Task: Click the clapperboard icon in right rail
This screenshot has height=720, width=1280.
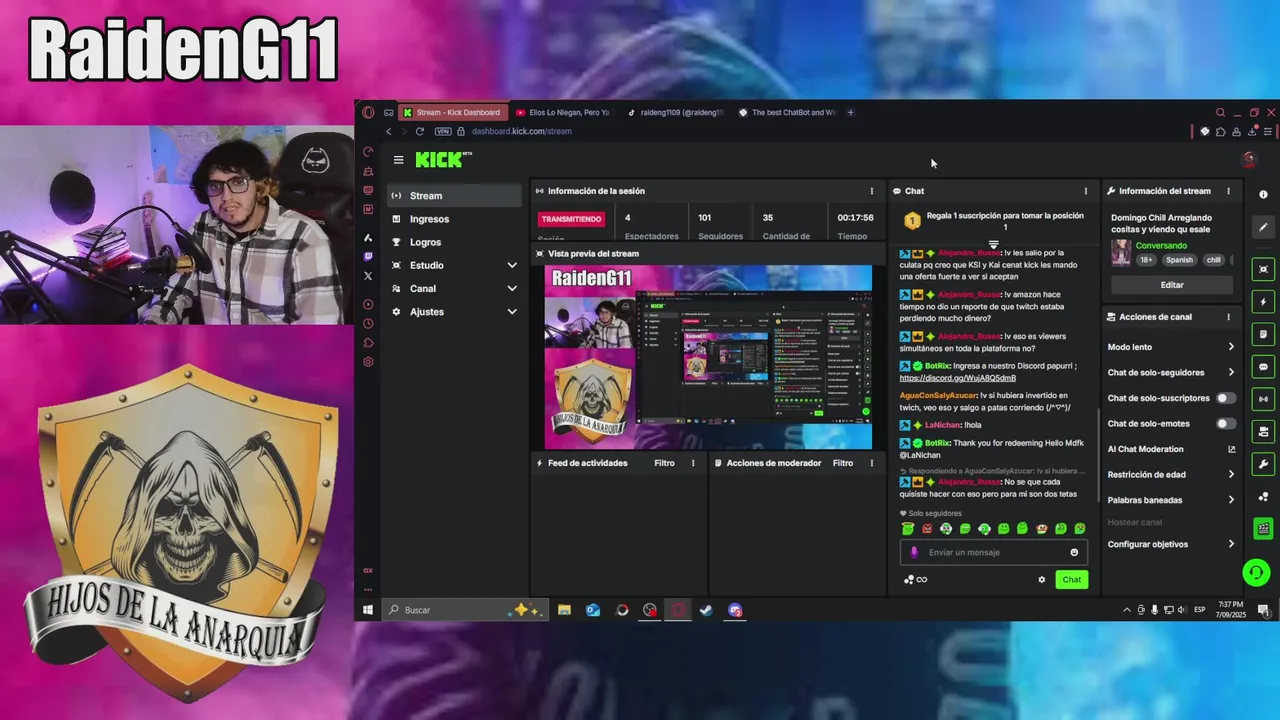Action: click(1263, 529)
